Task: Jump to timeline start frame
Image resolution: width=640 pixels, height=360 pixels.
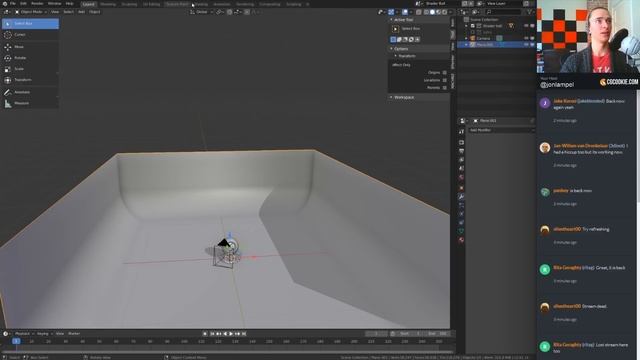Action: 212,334
